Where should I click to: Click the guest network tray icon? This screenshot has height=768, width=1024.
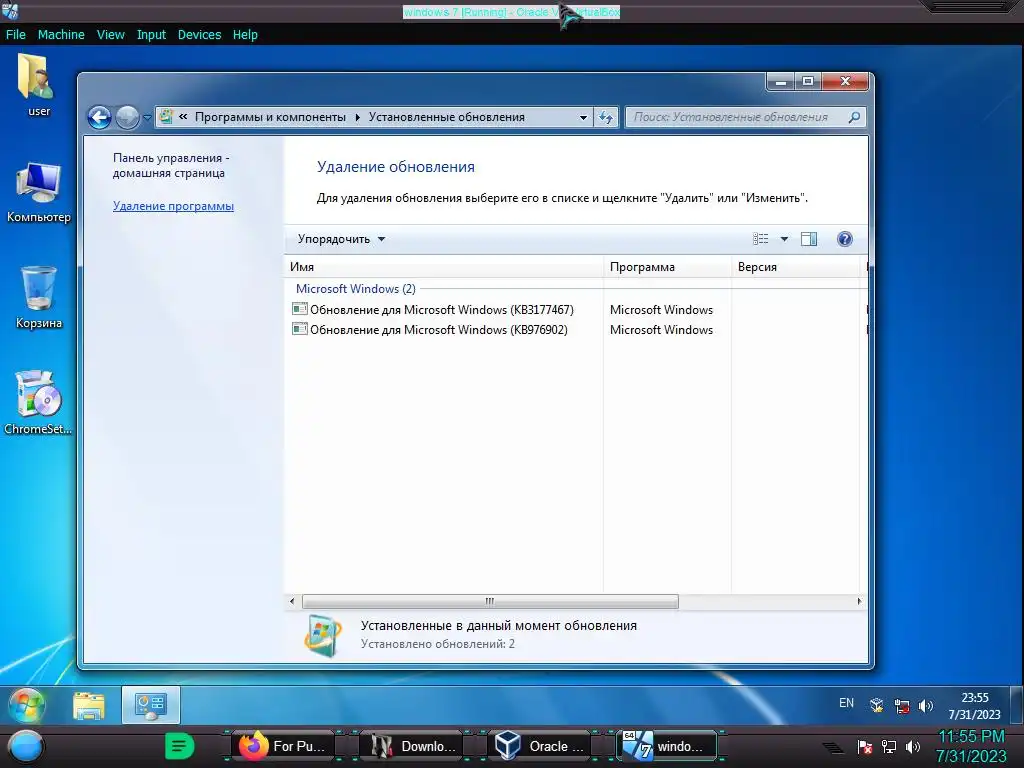[902, 706]
